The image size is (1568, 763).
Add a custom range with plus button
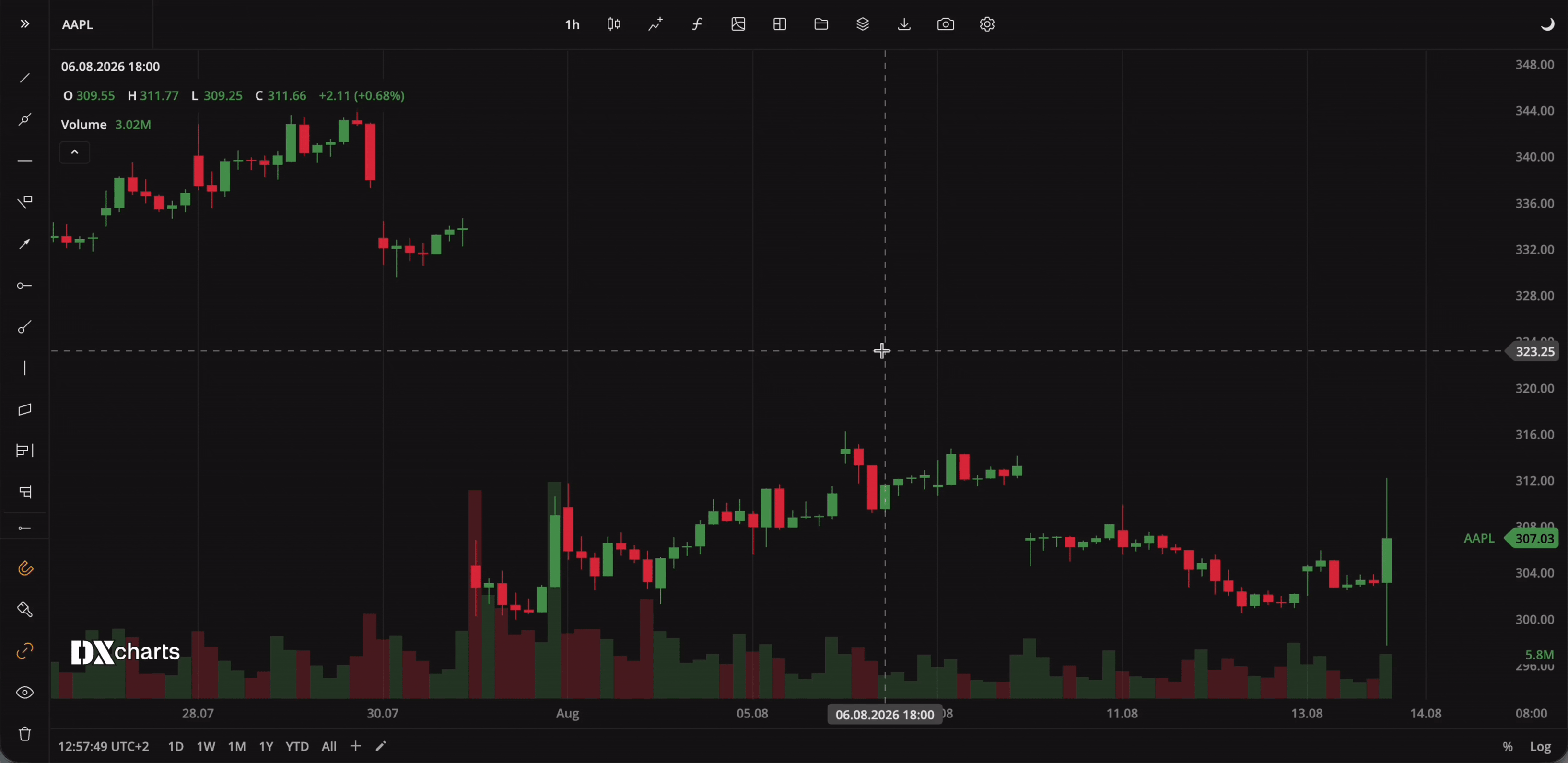355,746
